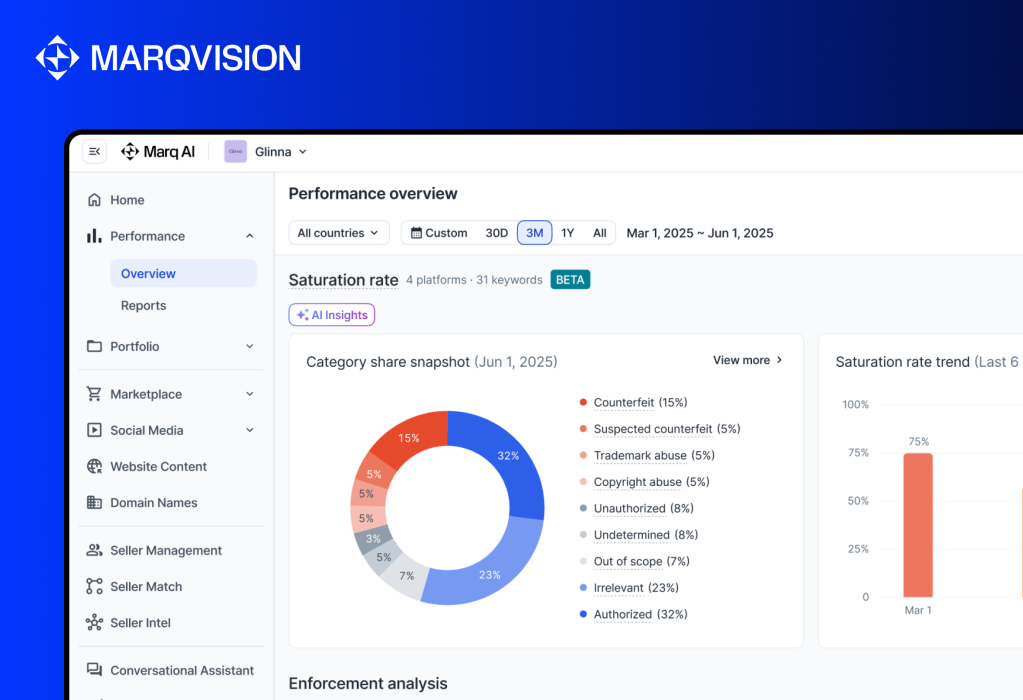1023x700 pixels.
Task: Click the Seller Intel network icon
Action: (94, 623)
